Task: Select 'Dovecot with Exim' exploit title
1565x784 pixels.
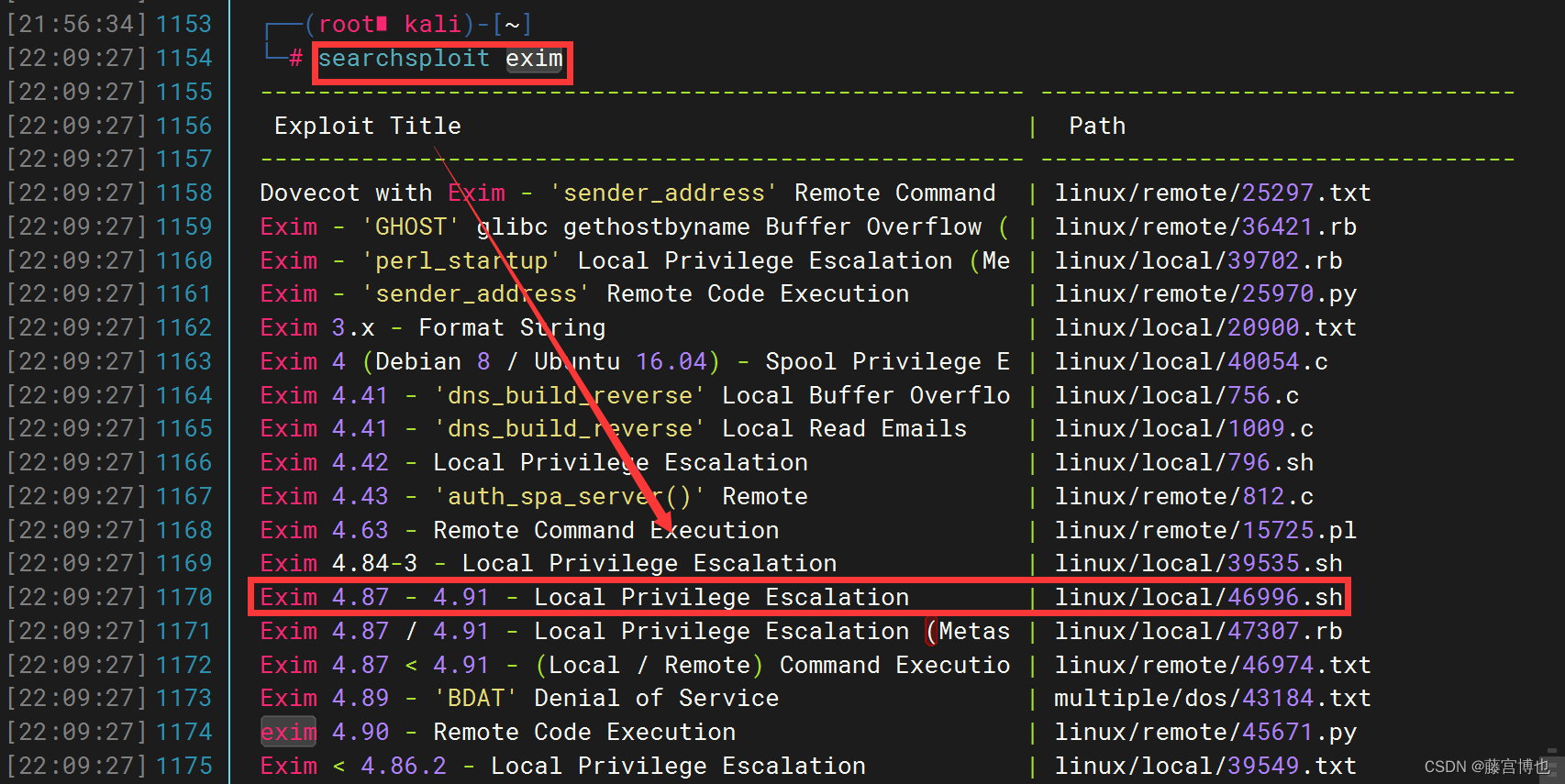Action: click(627, 193)
